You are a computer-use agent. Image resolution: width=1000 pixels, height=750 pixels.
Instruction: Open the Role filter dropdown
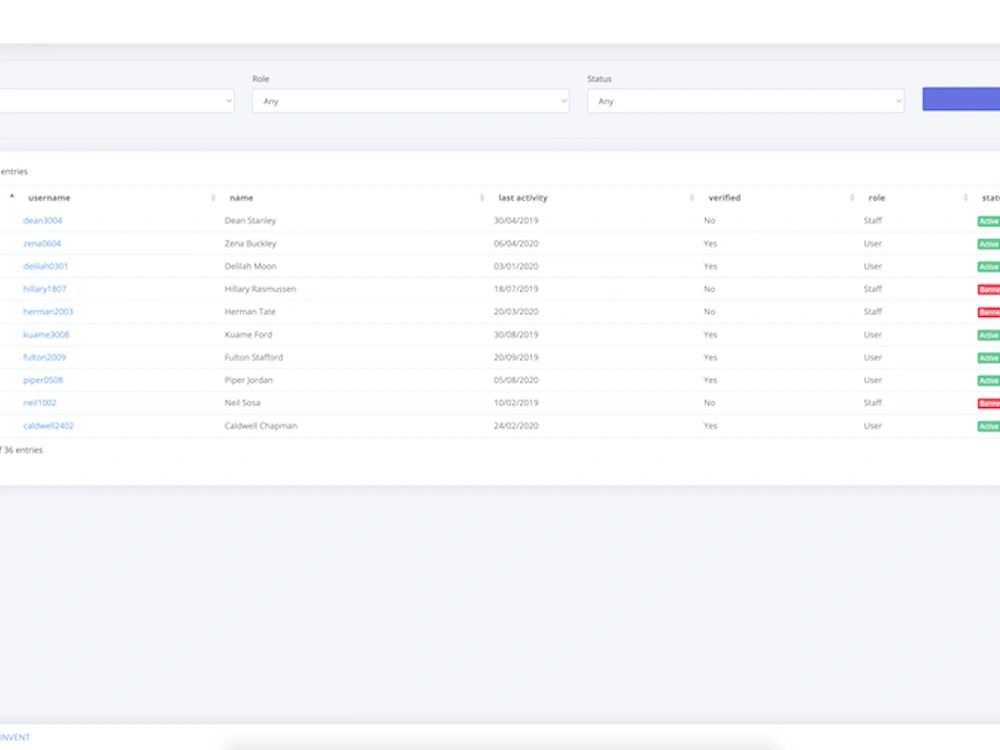[x=410, y=100]
